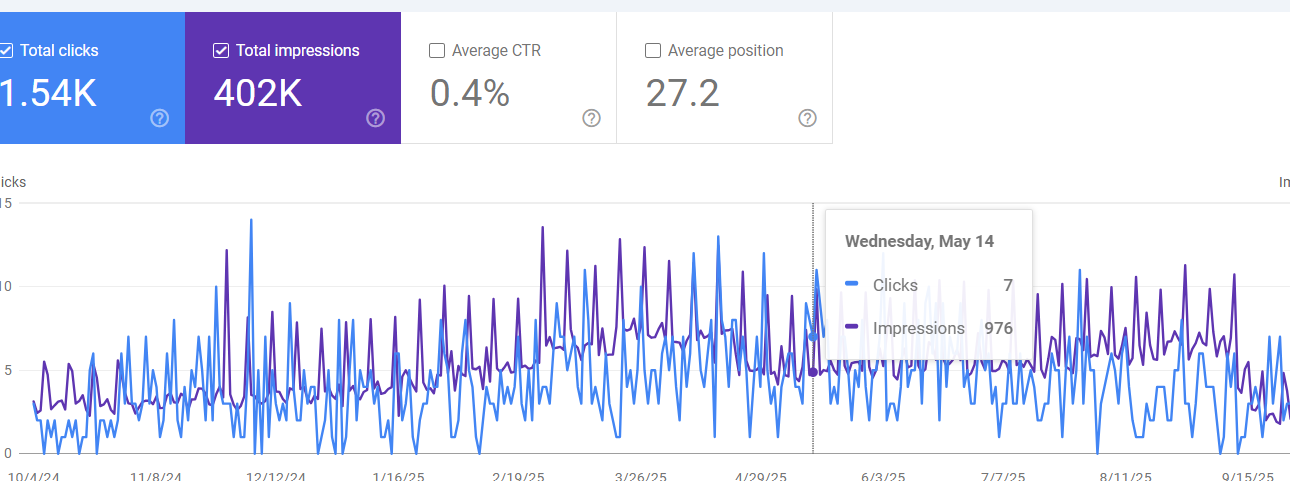Click the 0.4% average CTR figure
Viewport: 1290px width, 481px height.
[470, 93]
